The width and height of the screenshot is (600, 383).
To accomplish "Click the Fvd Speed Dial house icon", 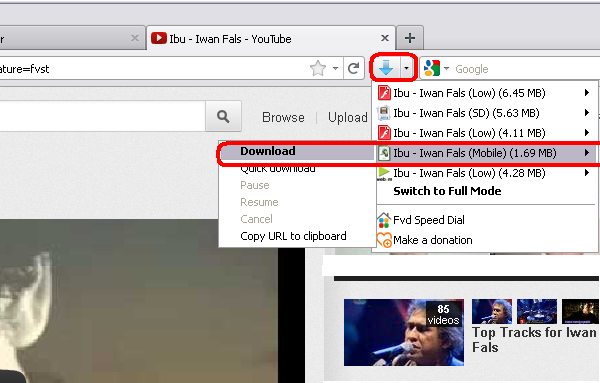I will [x=384, y=220].
